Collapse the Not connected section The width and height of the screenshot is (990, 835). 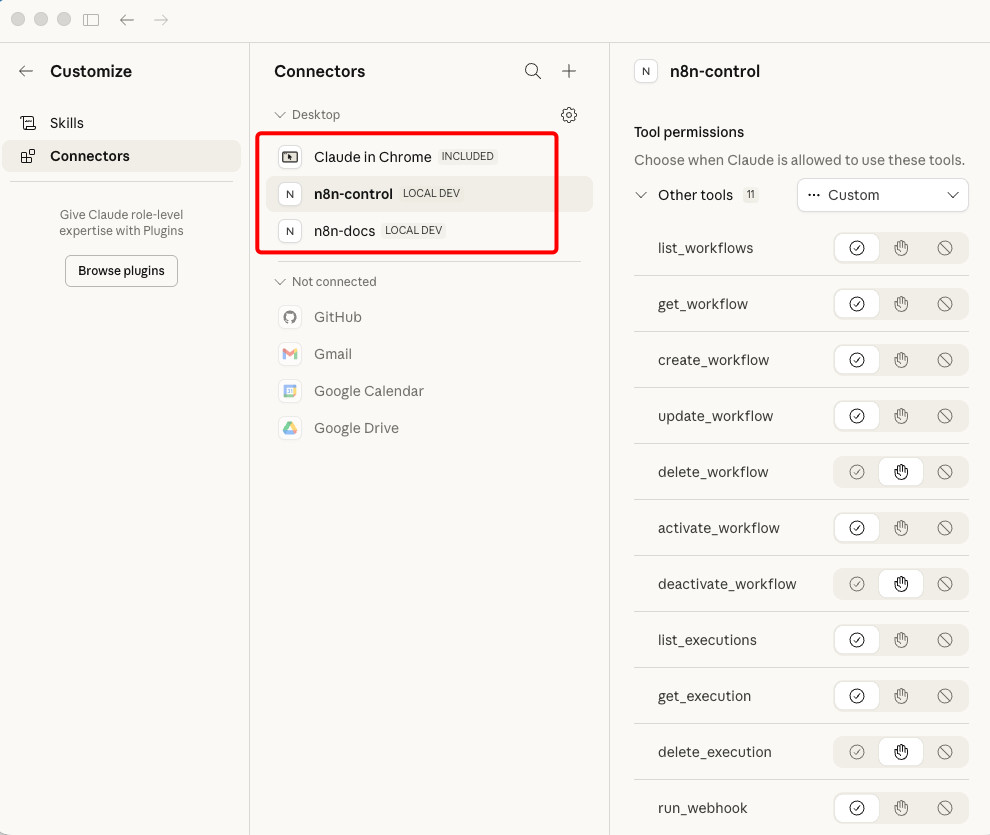click(x=281, y=282)
